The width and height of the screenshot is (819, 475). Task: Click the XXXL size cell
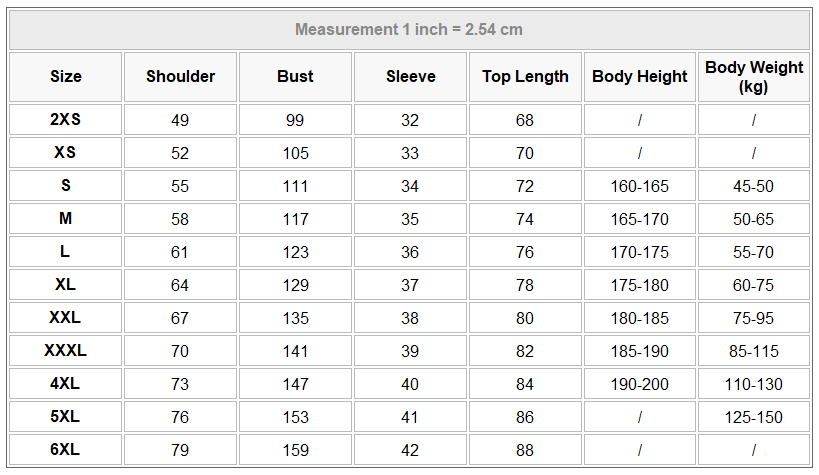66,351
